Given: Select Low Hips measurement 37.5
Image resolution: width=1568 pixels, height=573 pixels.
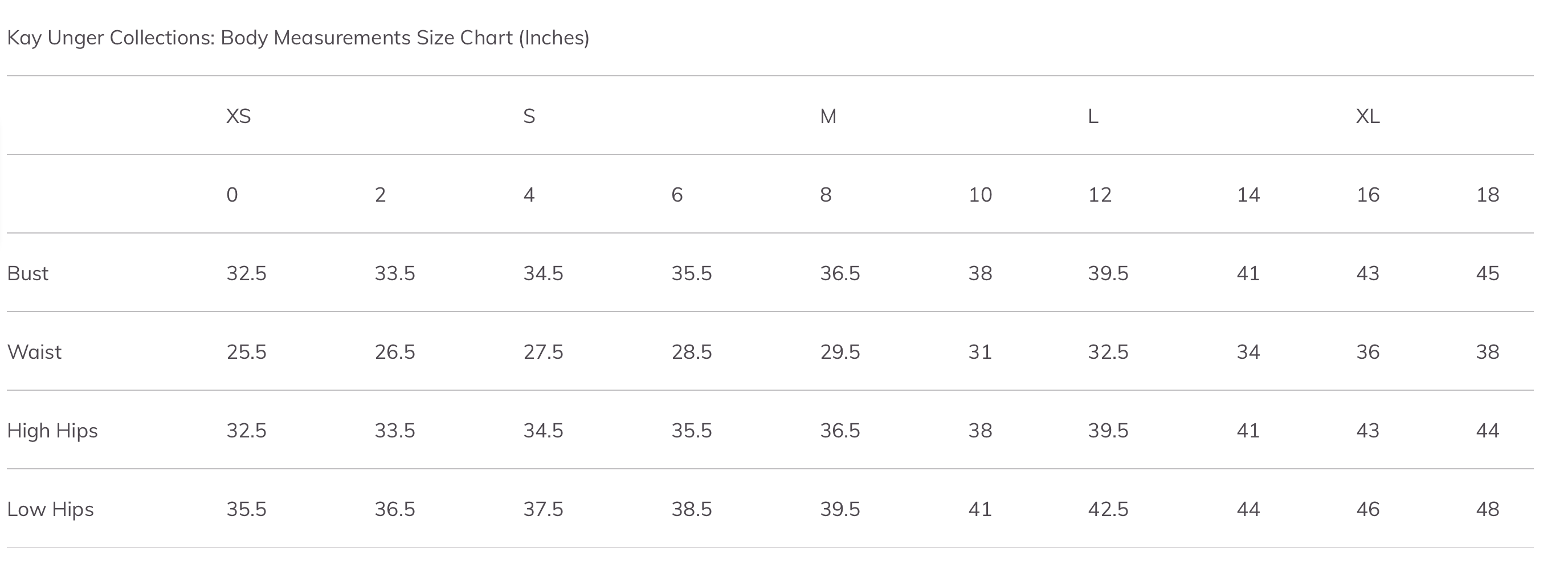Looking at the screenshot, I should coord(543,509).
